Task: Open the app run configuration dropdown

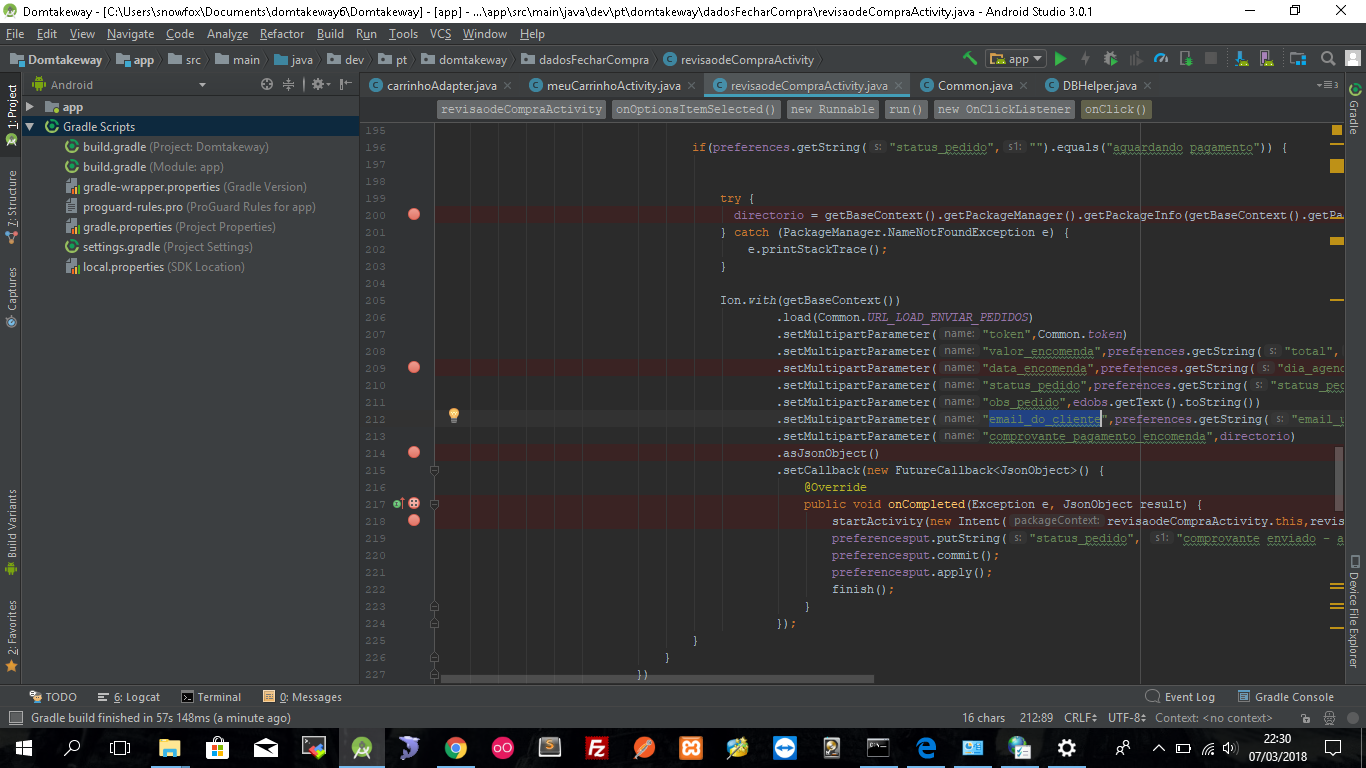Action: [1015, 59]
